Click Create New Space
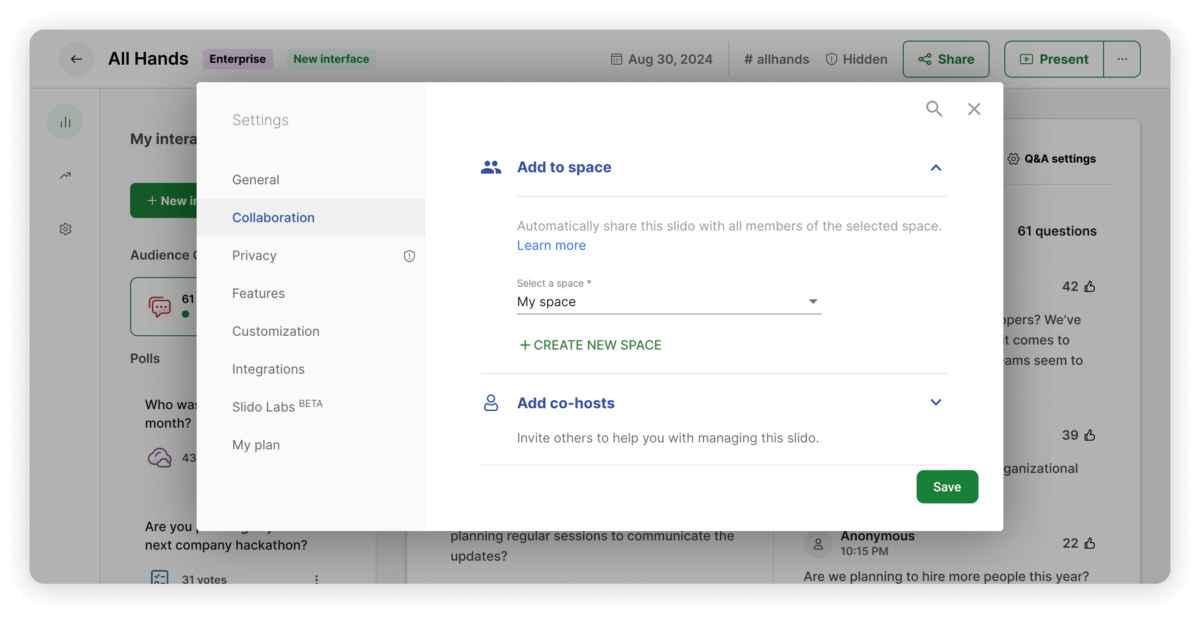 point(590,345)
